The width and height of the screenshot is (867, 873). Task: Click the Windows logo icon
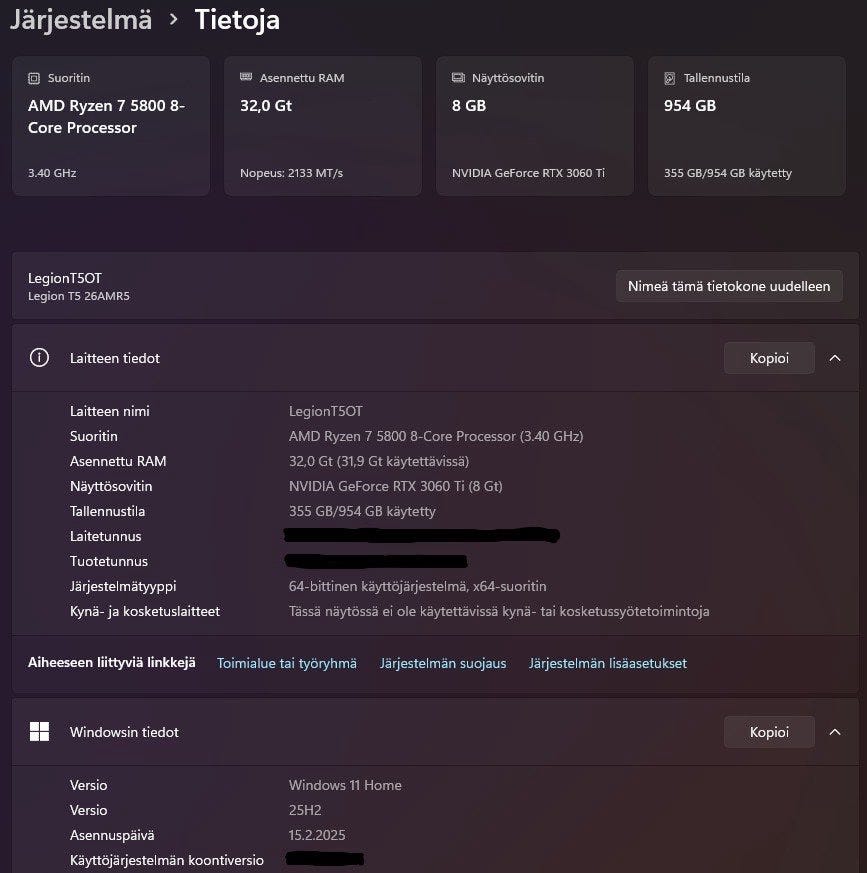click(x=39, y=732)
